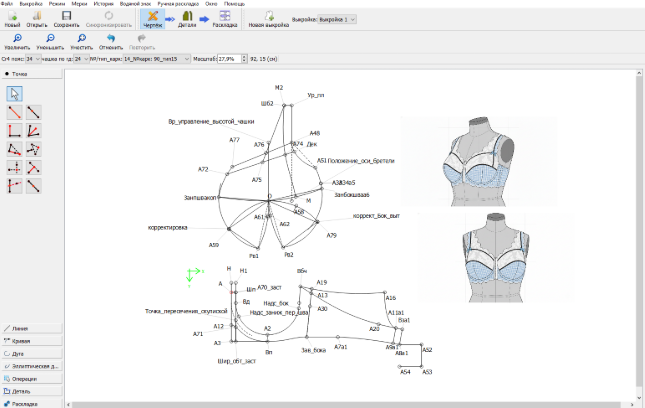This screenshot has height=408, width=645.
Task: Toggle the Чертёж drawing mode
Action: click(153, 17)
